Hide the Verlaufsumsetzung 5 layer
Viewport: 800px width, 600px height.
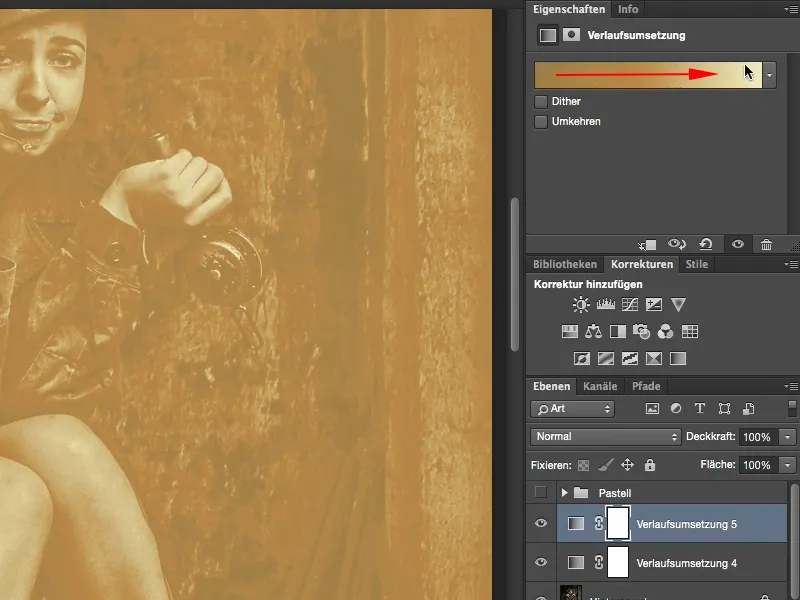click(541, 523)
